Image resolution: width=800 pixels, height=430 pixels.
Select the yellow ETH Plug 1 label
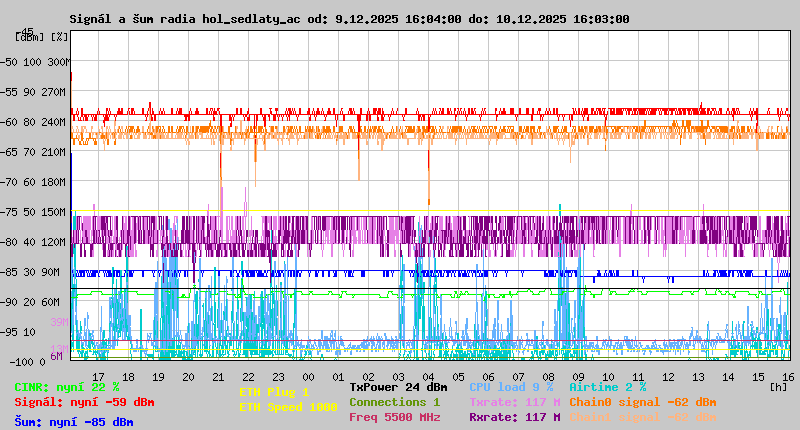(x=274, y=392)
